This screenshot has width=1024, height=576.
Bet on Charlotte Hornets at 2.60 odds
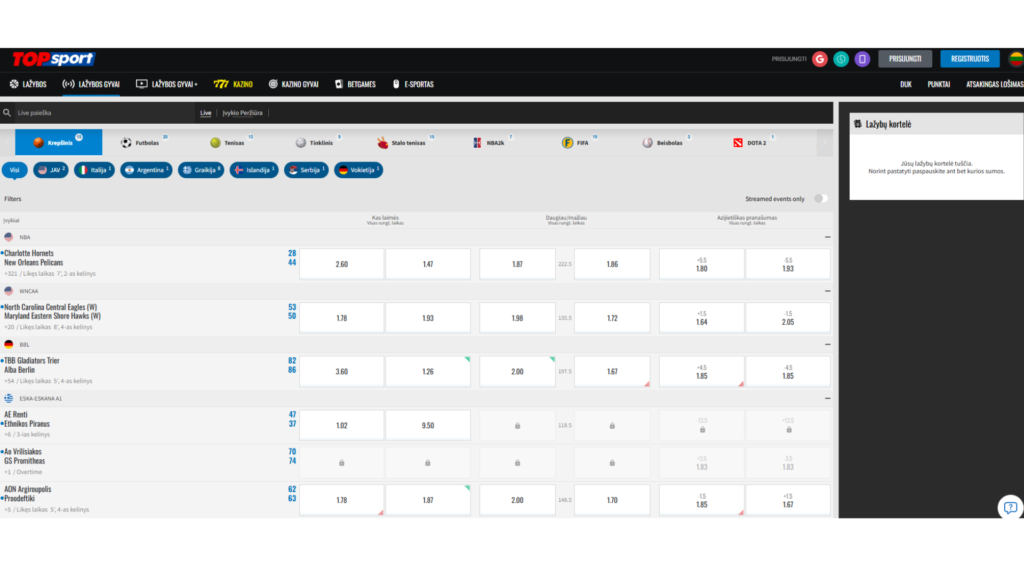click(341, 264)
